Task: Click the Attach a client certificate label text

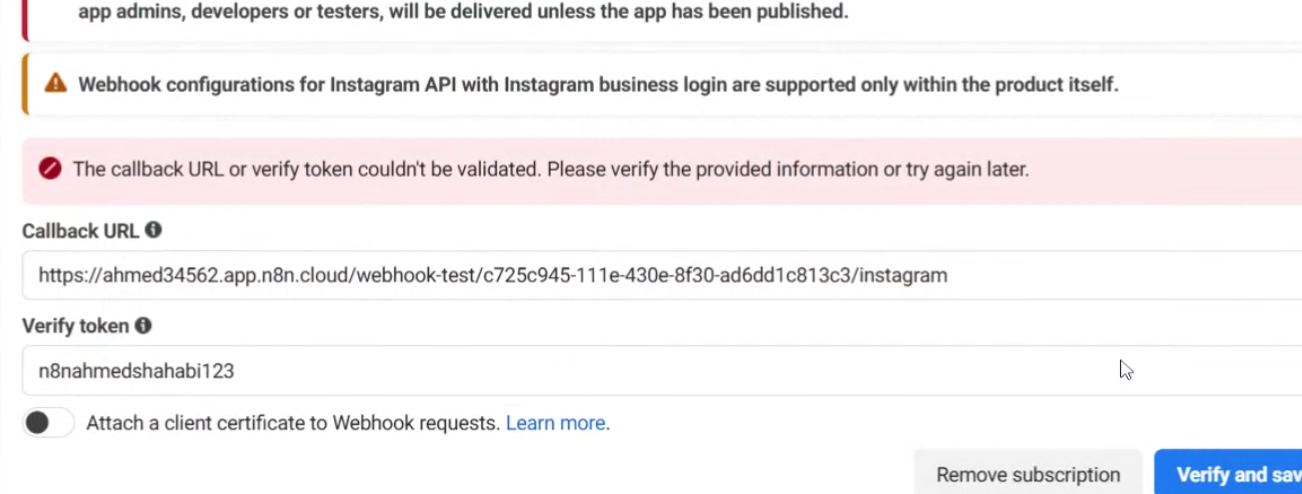Action: coord(292,423)
